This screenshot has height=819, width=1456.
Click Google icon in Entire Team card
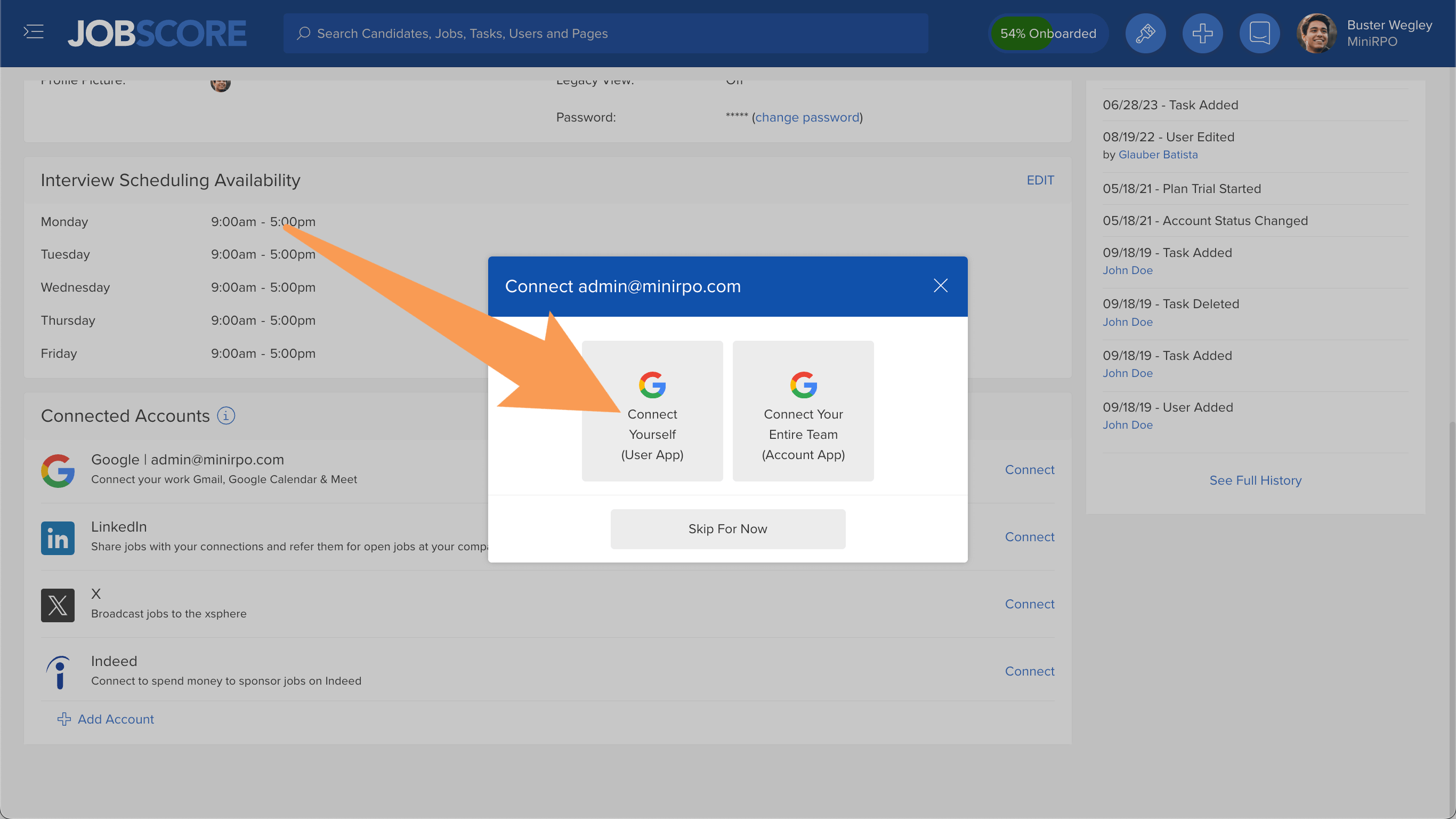click(803, 385)
